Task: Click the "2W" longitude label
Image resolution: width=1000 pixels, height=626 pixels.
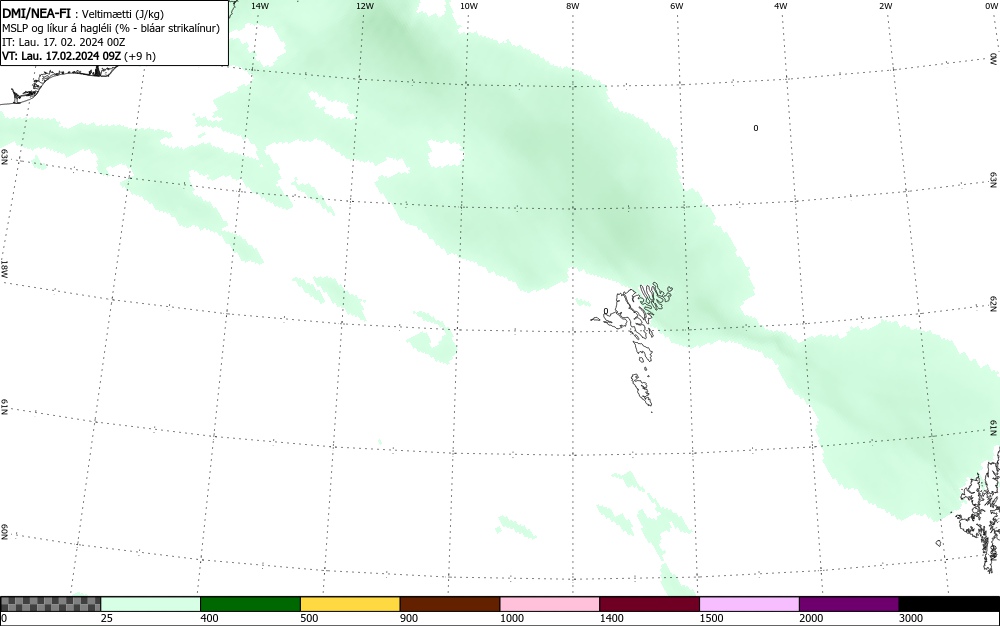Action: (885, 6)
